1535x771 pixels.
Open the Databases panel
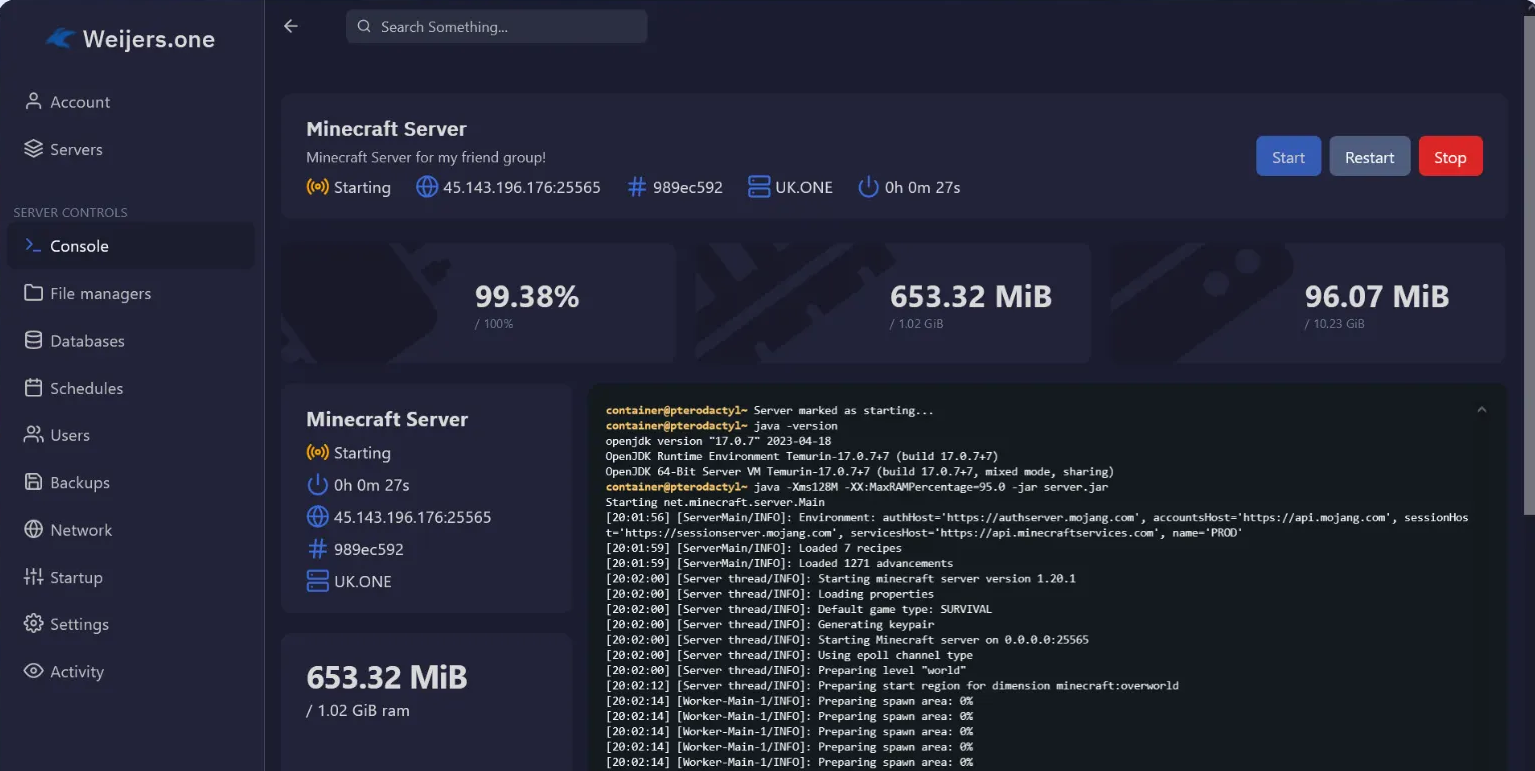[33, 340]
